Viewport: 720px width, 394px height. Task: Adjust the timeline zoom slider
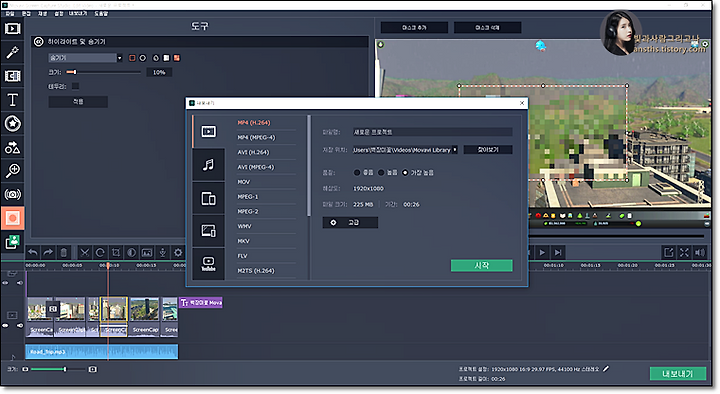[x=58, y=369]
